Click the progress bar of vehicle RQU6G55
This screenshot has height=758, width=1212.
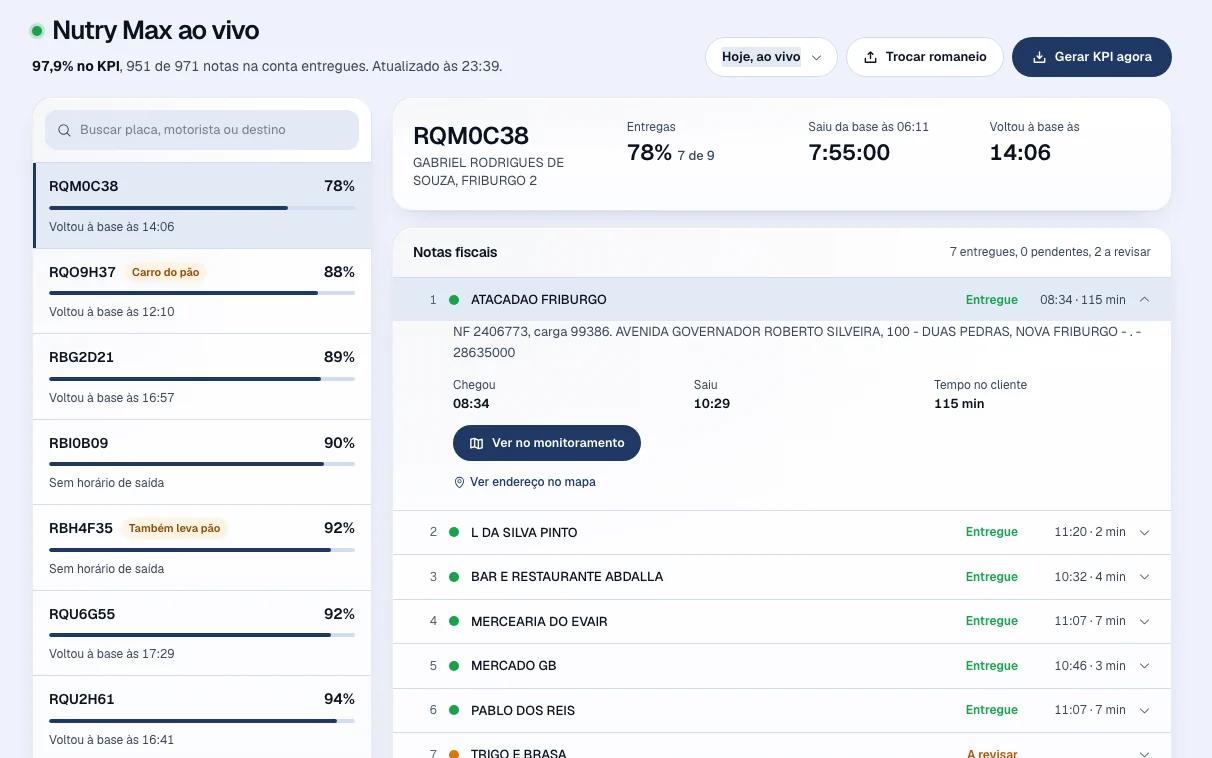202,635
